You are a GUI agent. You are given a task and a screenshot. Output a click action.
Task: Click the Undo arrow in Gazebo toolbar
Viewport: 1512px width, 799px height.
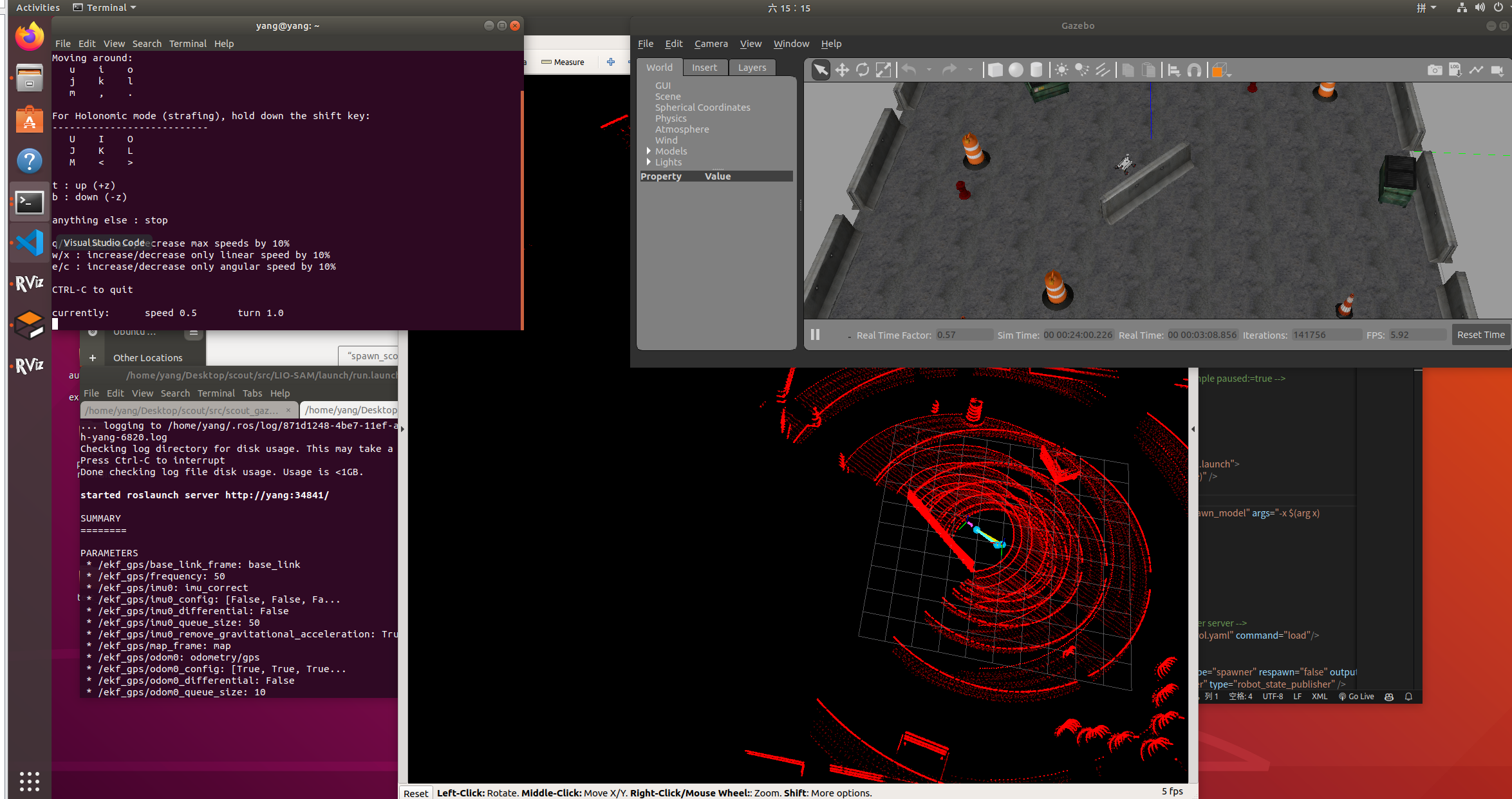[x=908, y=70]
